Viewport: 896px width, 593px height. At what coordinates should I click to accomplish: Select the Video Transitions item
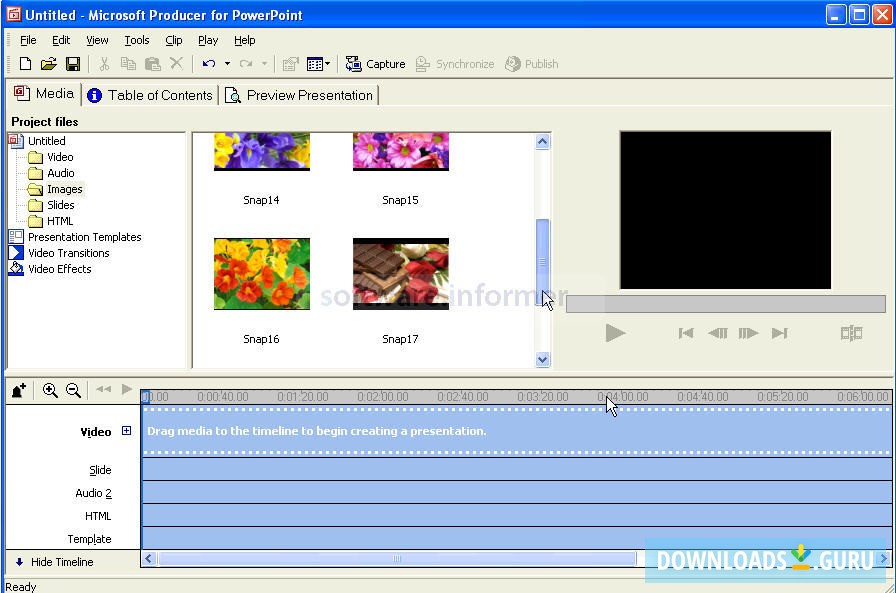(68, 252)
